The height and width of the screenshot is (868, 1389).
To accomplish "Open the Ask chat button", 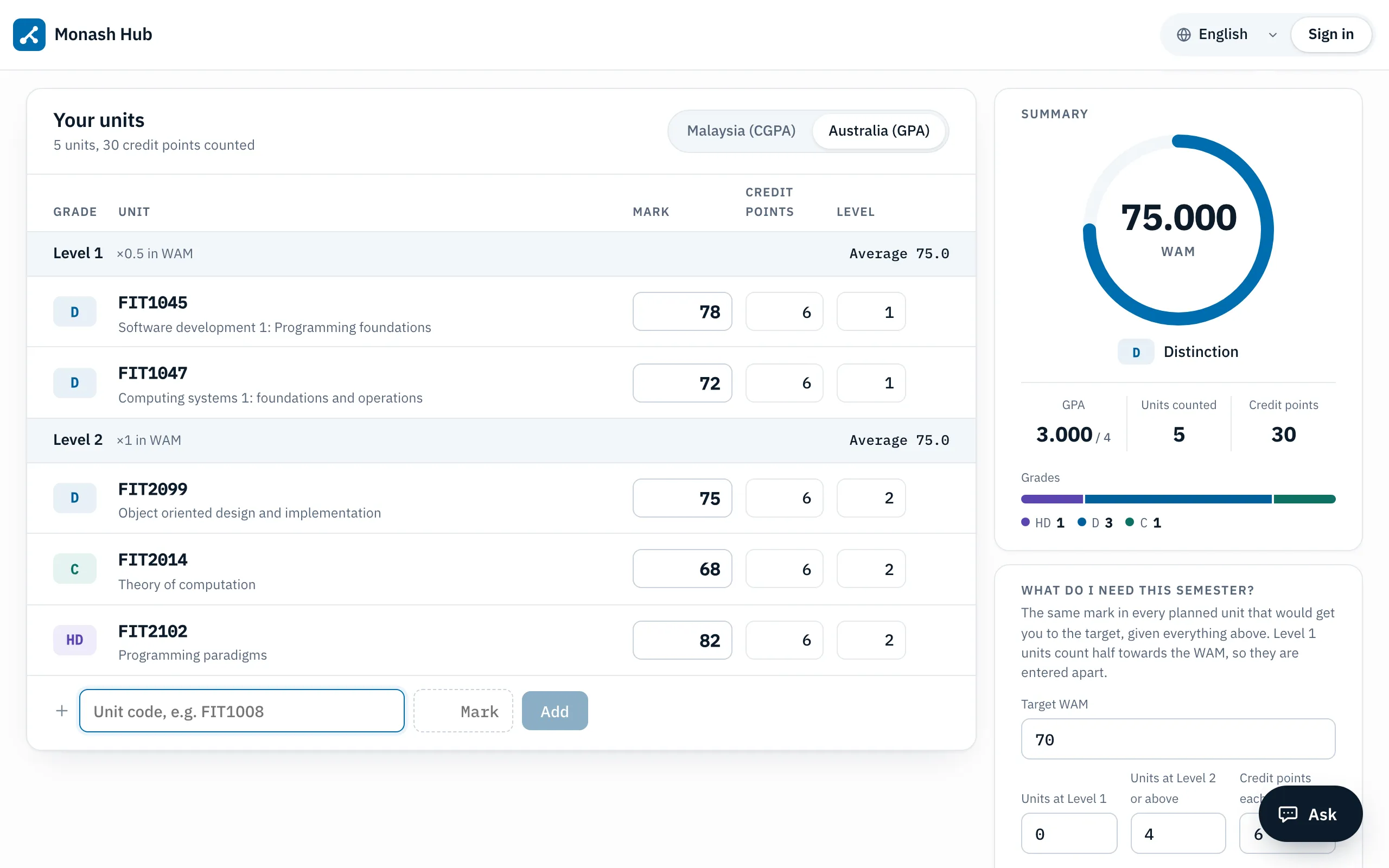I will (1310, 814).
